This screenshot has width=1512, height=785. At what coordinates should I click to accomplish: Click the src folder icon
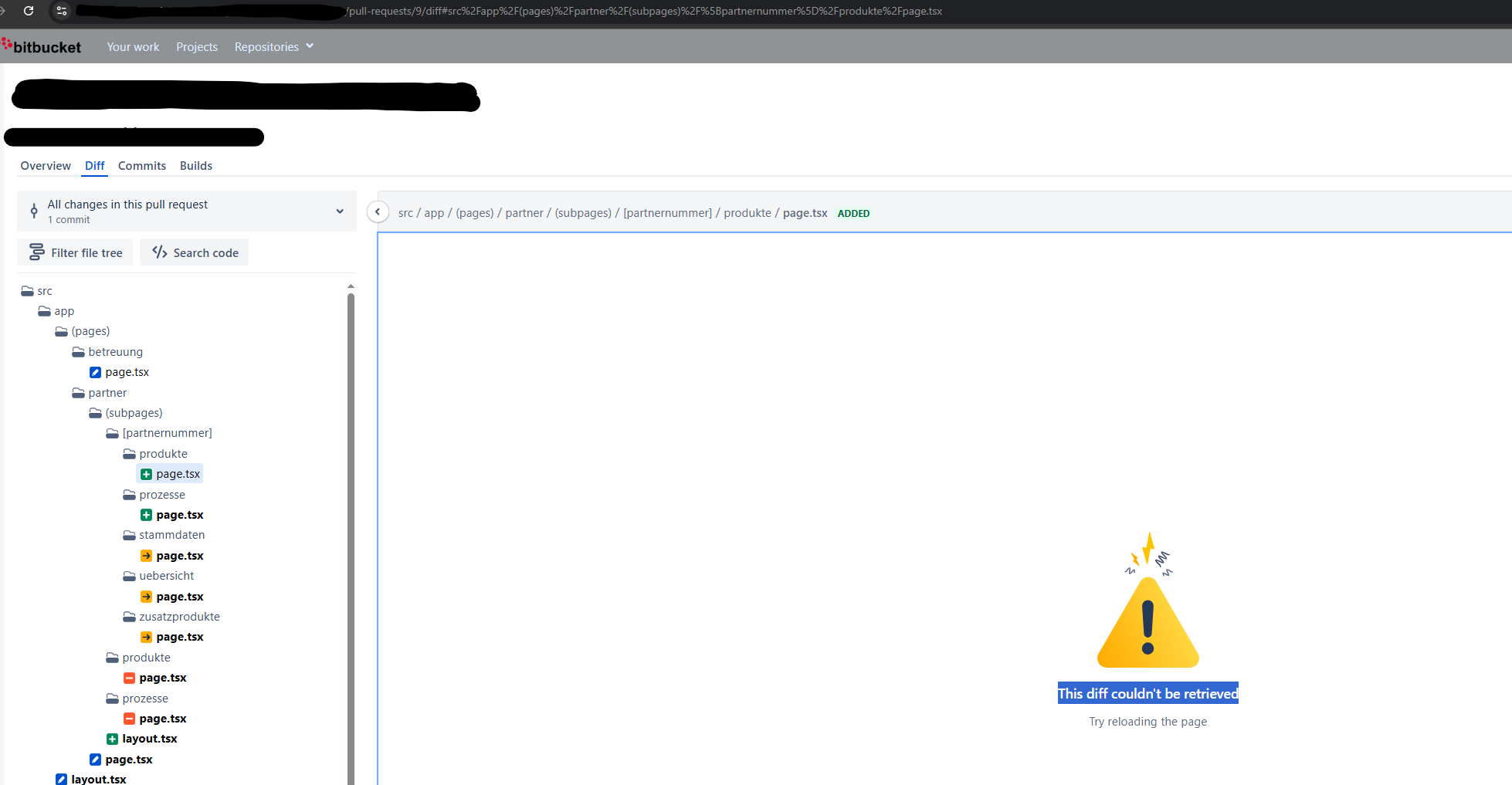pyautogui.click(x=27, y=291)
